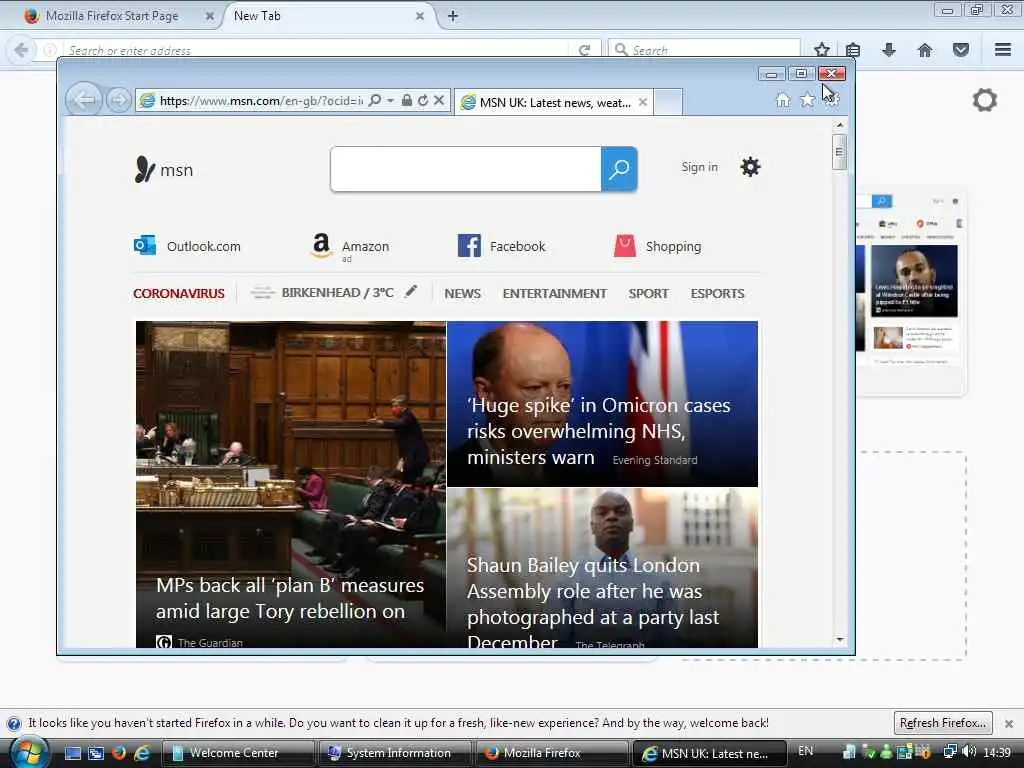Select the NEWS navigation item
The height and width of the screenshot is (768, 1024).
462,293
